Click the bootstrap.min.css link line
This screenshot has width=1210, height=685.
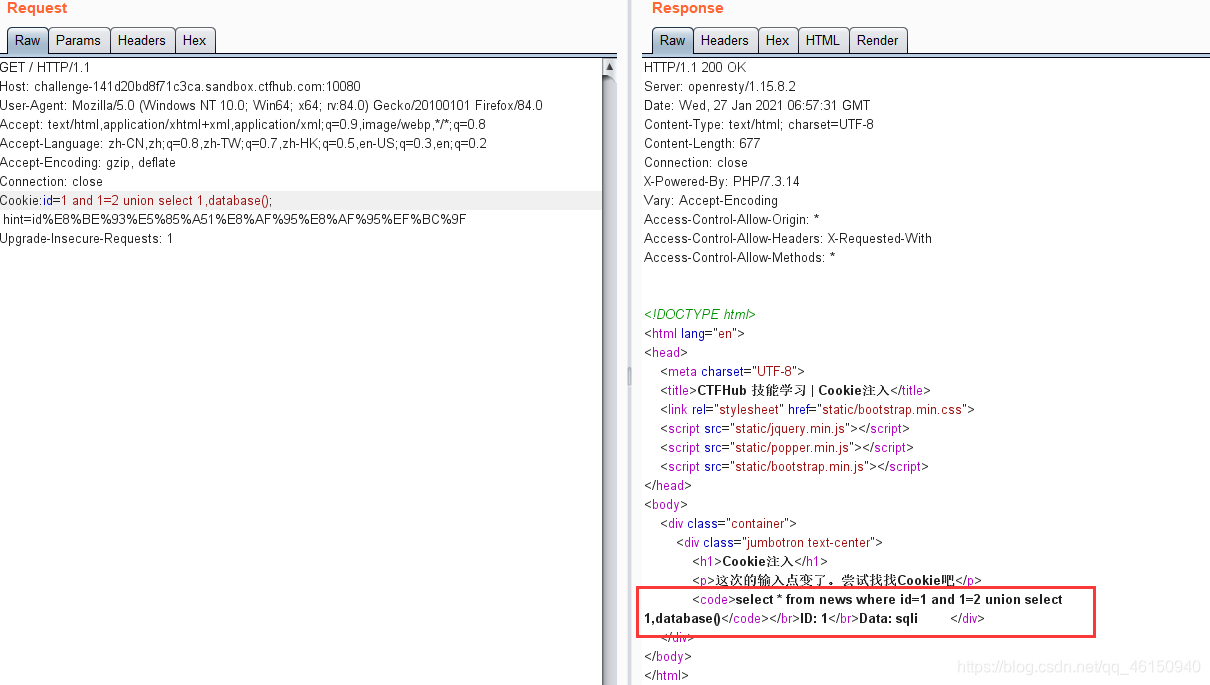[x=817, y=409]
